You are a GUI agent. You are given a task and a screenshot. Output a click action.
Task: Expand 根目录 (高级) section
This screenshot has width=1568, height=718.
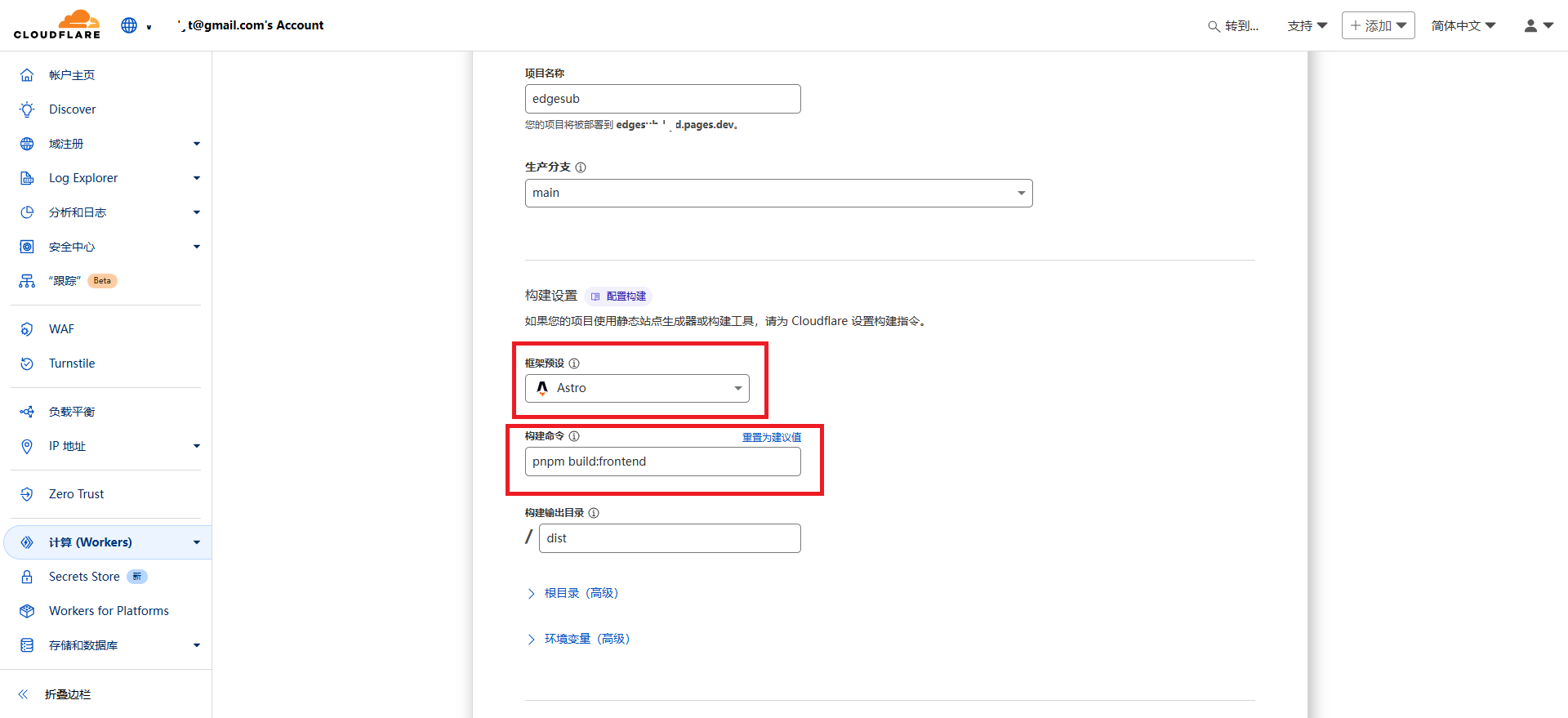click(x=581, y=593)
